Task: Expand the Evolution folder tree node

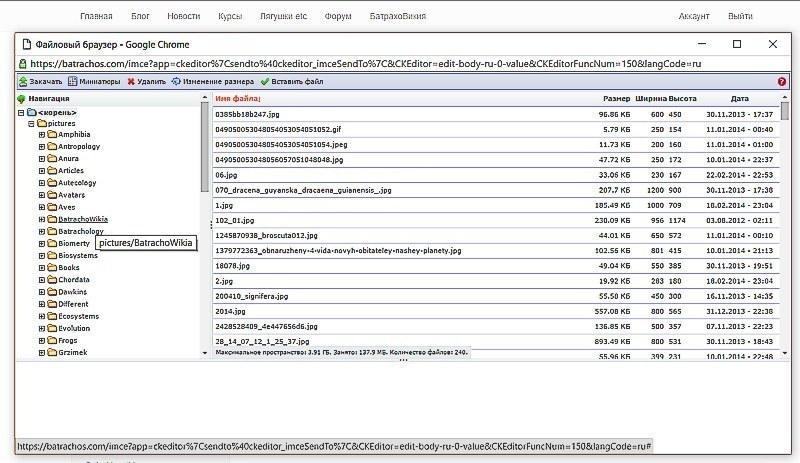Action: click(x=42, y=329)
